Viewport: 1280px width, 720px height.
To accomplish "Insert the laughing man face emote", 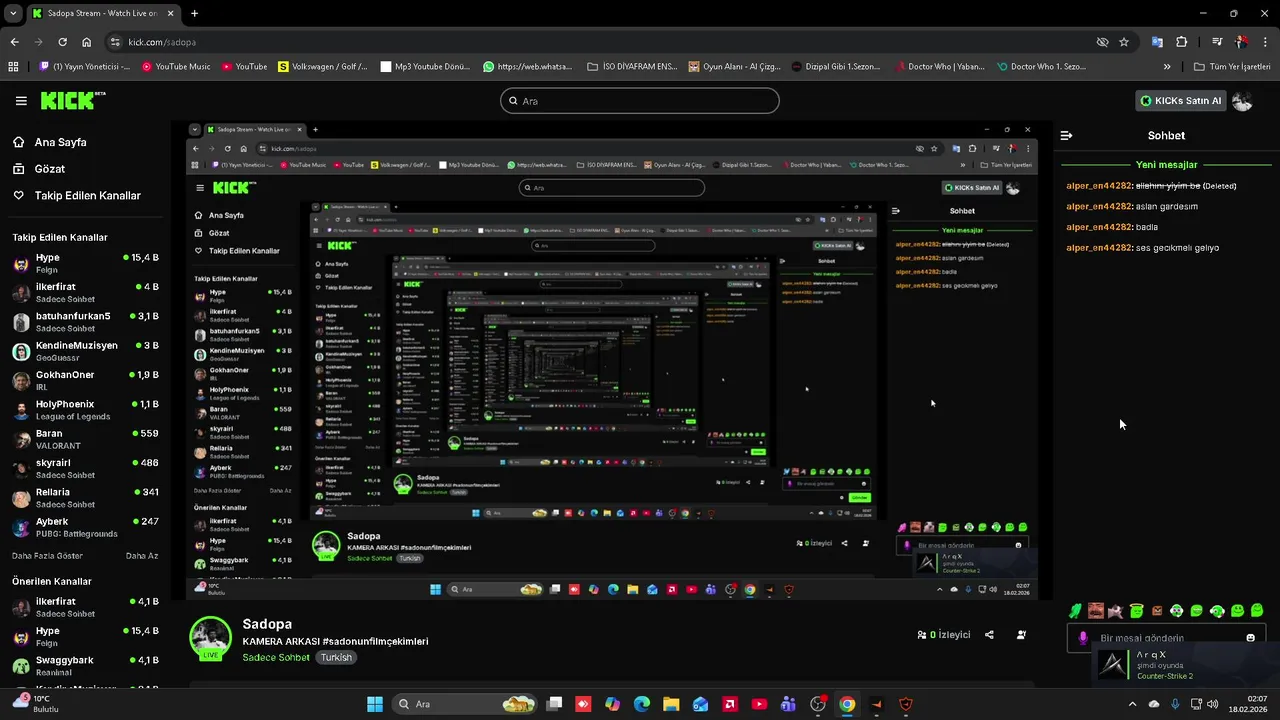I will point(1096,611).
